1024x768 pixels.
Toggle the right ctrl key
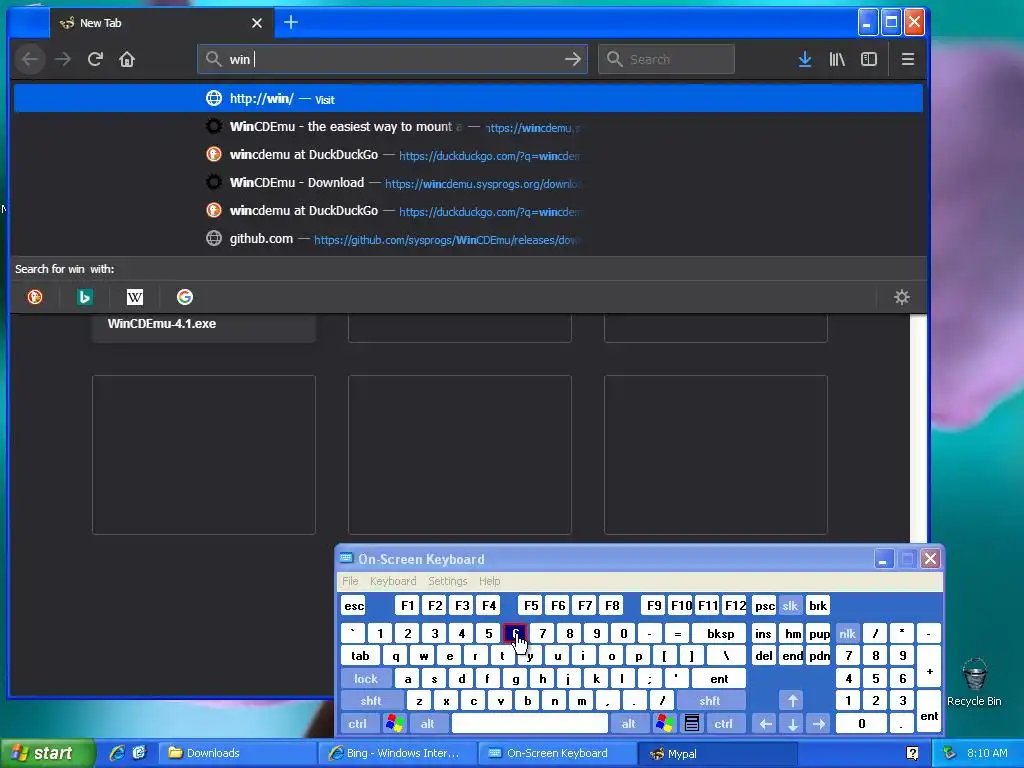click(x=723, y=724)
